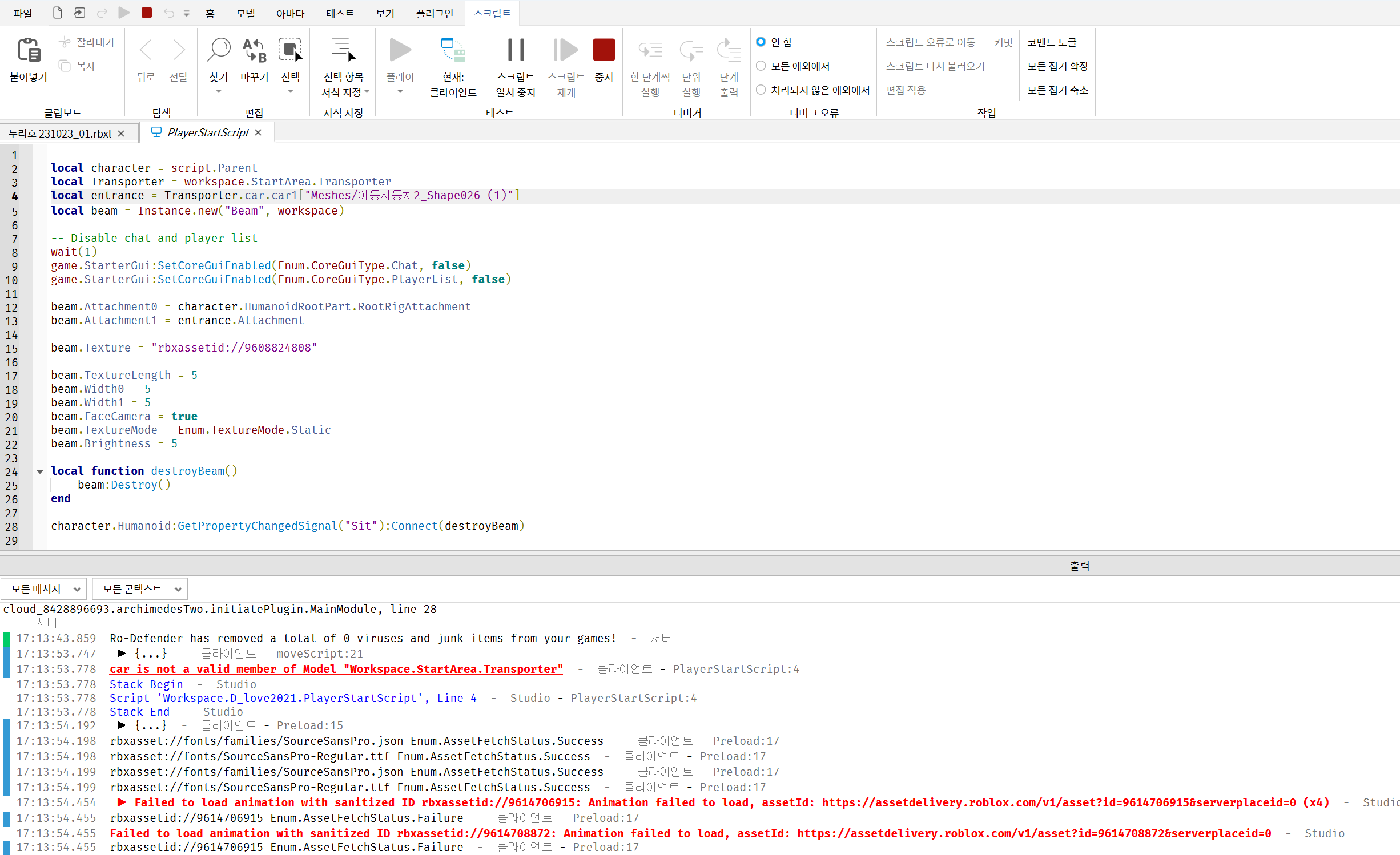The width and height of the screenshot is (1400, 855).
Task: Click the small red stop icon in quick access bar
Action: pos(147,13)
